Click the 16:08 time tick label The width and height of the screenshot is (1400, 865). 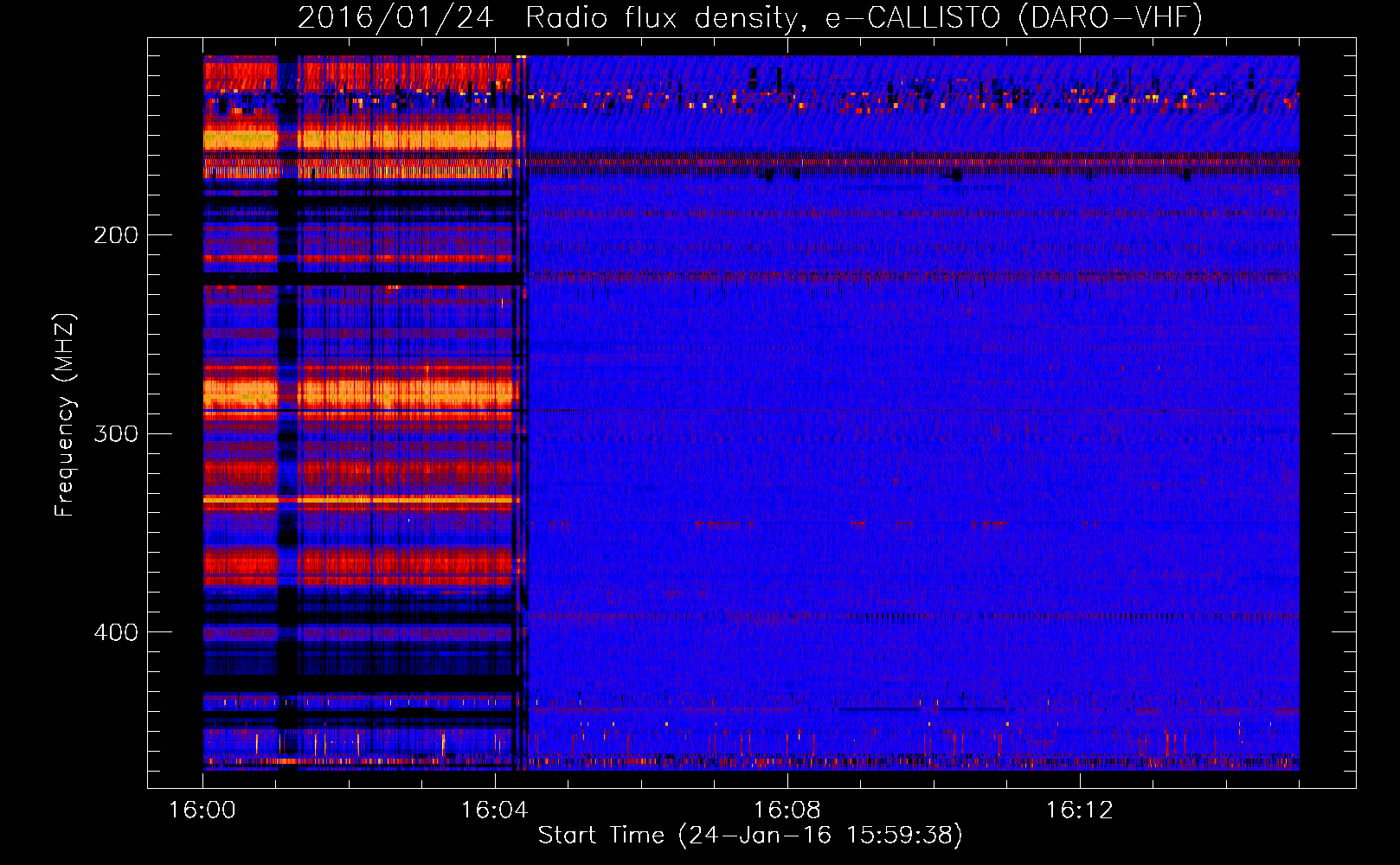(x=787, y=811)
